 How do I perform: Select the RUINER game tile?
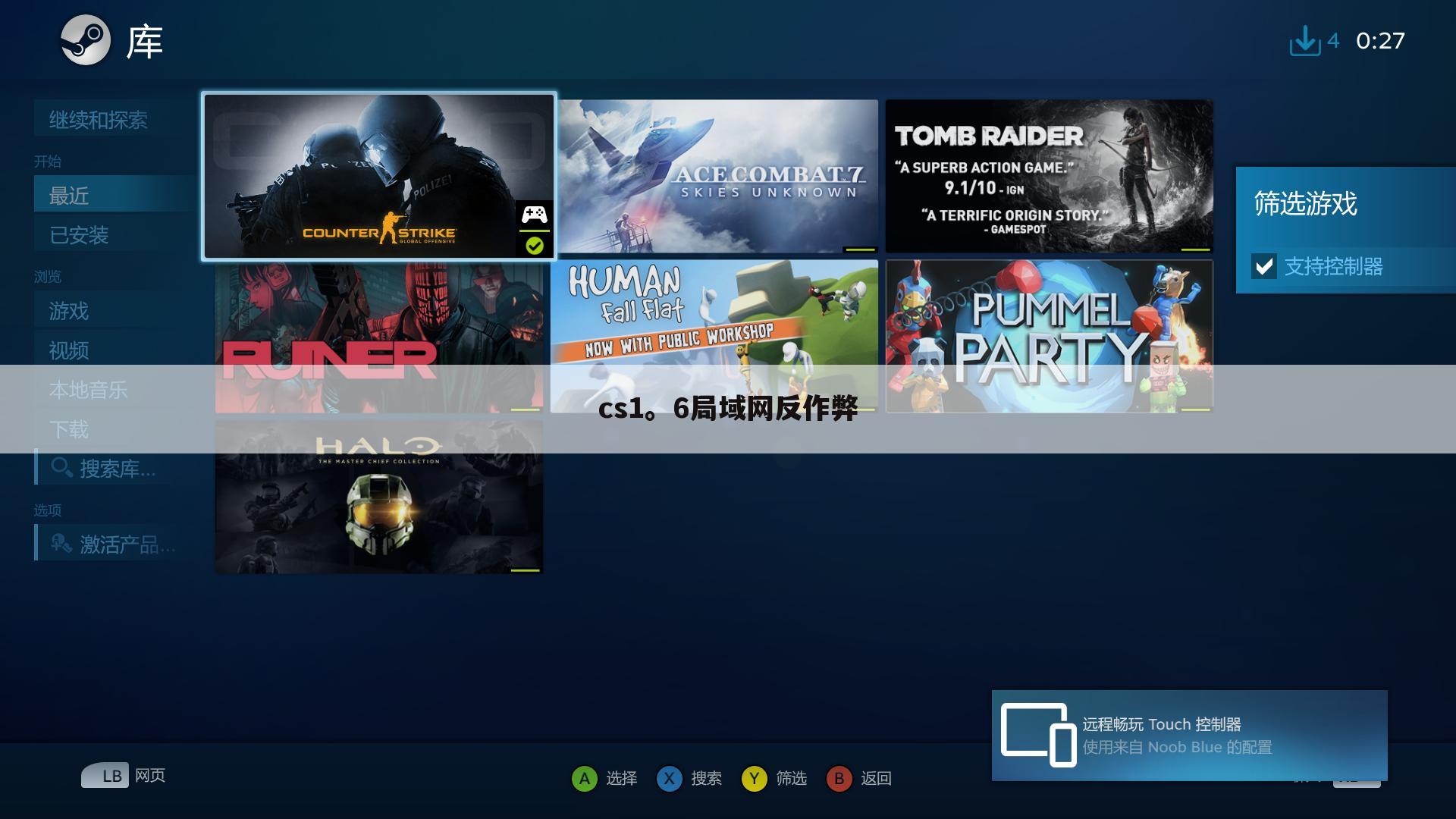click(379, 337)
